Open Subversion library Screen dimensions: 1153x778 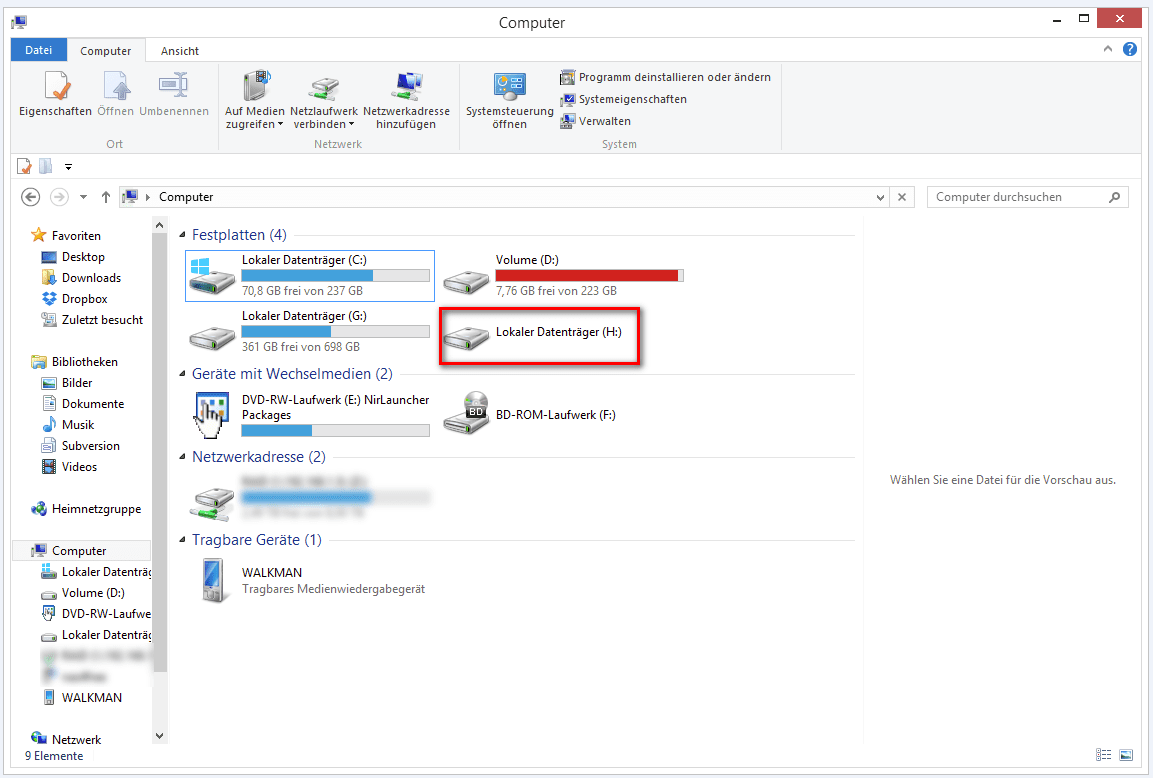point(80,446)
